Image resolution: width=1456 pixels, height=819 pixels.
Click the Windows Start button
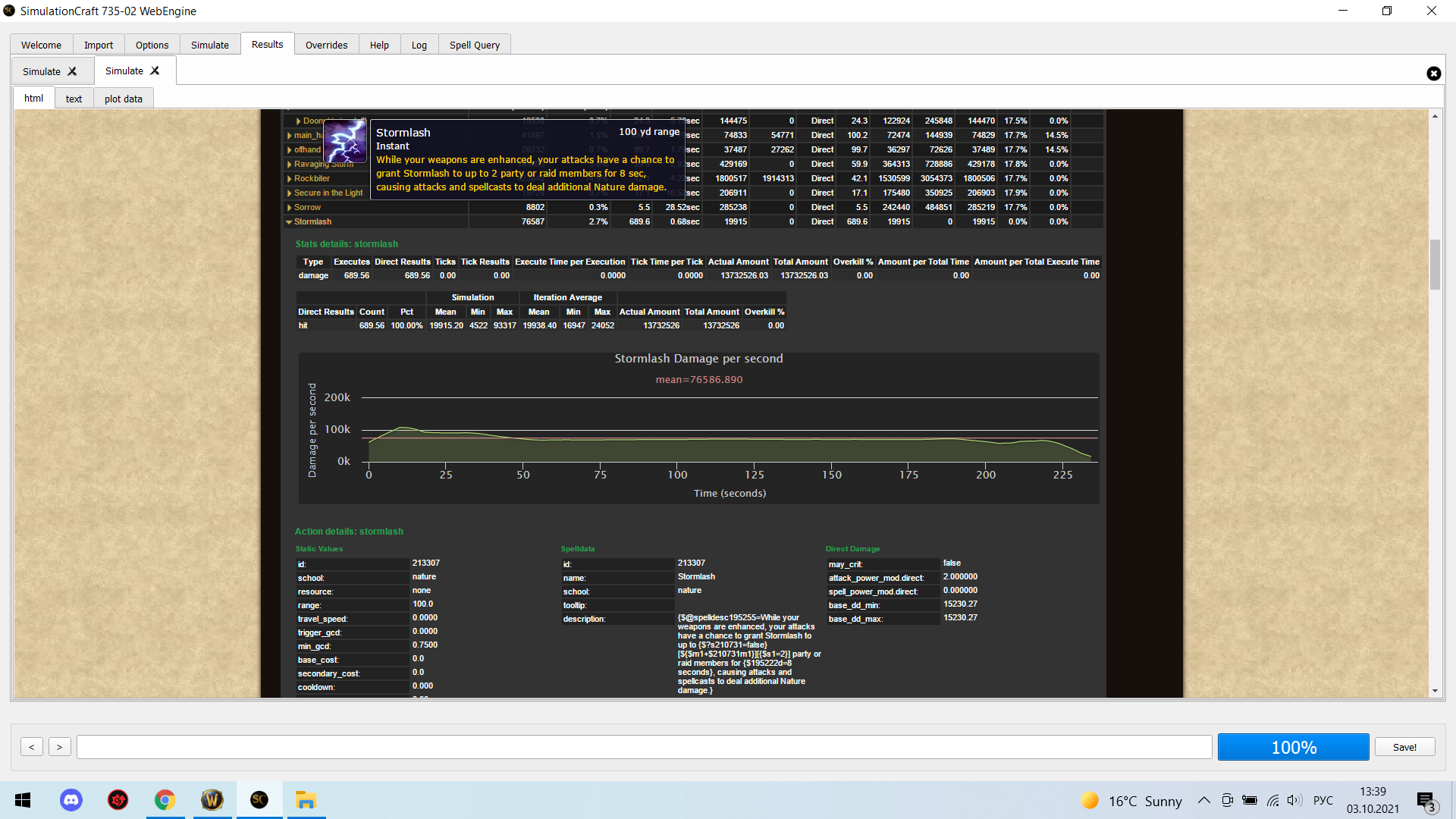pyautogui.click(x=23, y=800)
